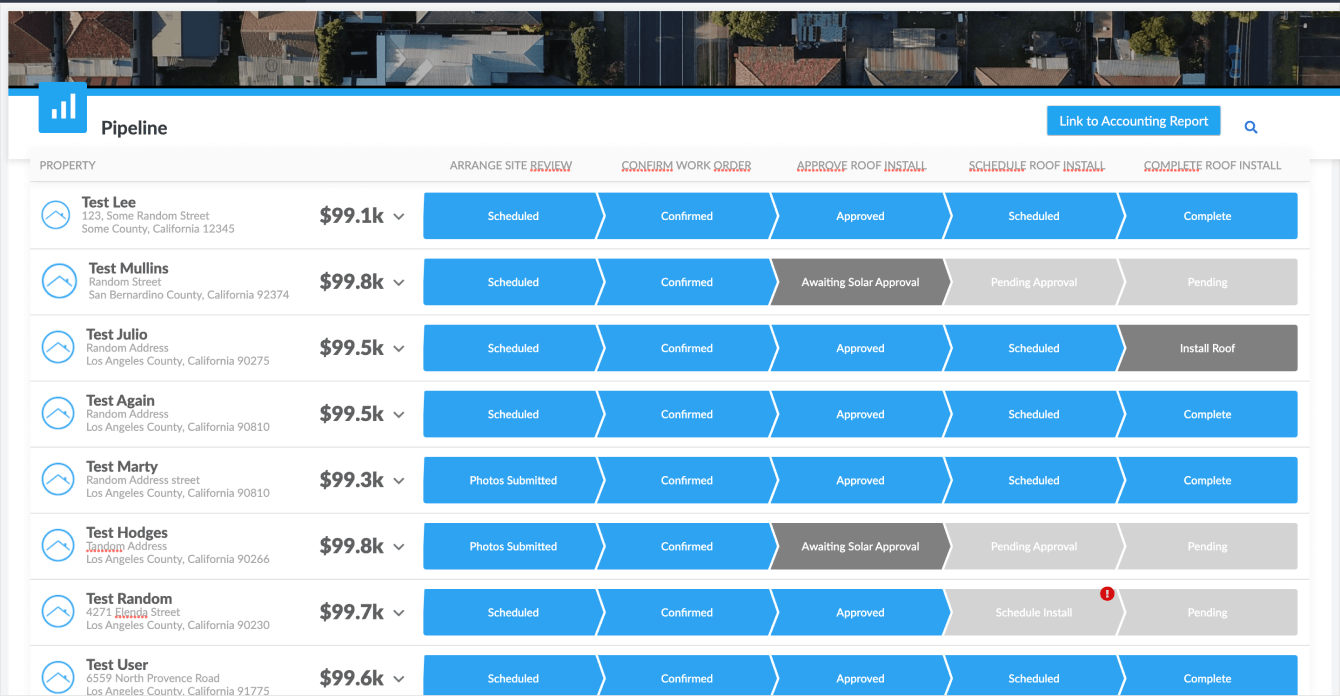Image resolution: width=1340 pixels, height=696 pixels.
Task: Expand the $99.3k chevron for Test Marty
Action: pos(399,481)
